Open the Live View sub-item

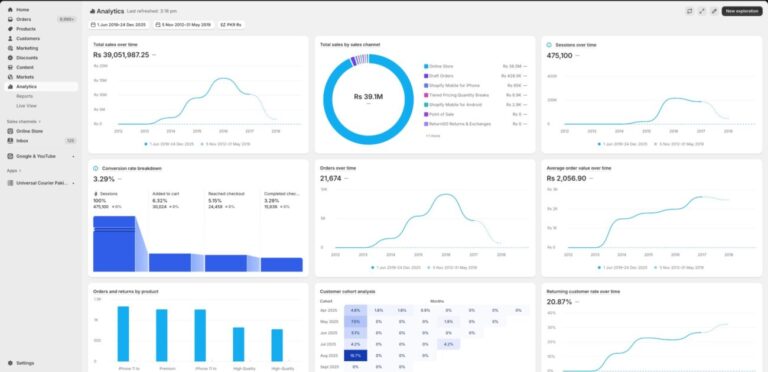pos(26,106)
